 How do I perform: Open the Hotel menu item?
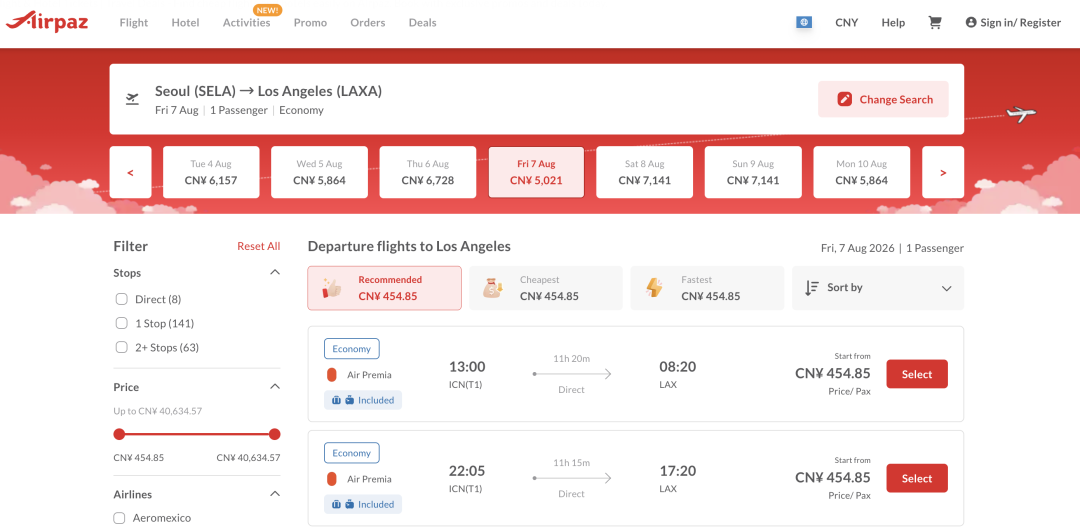(x=185, y=23)
